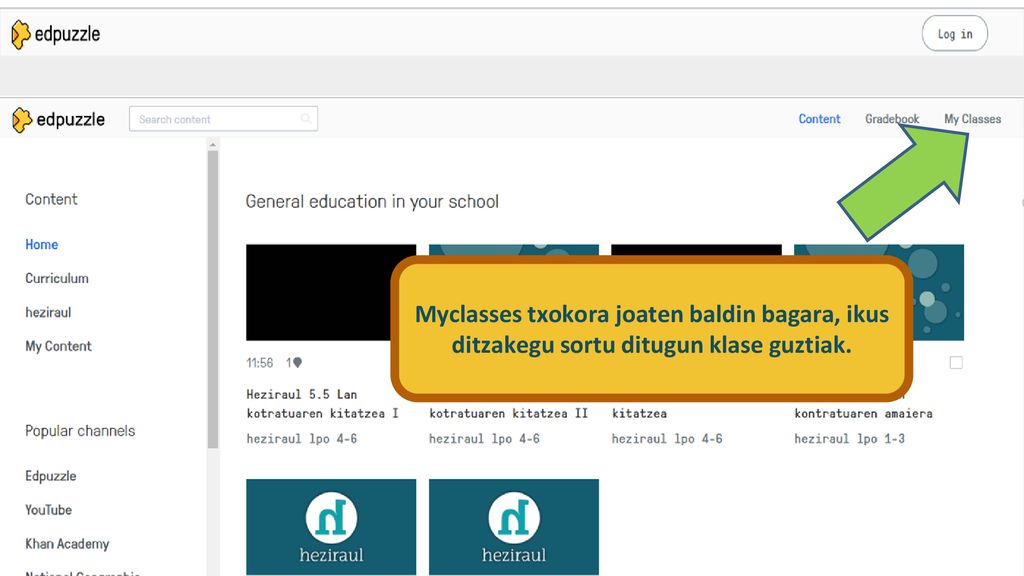Viewport: 1024px width, 576px height.
Task: Open the Content tab
Action: pos(819,119)
